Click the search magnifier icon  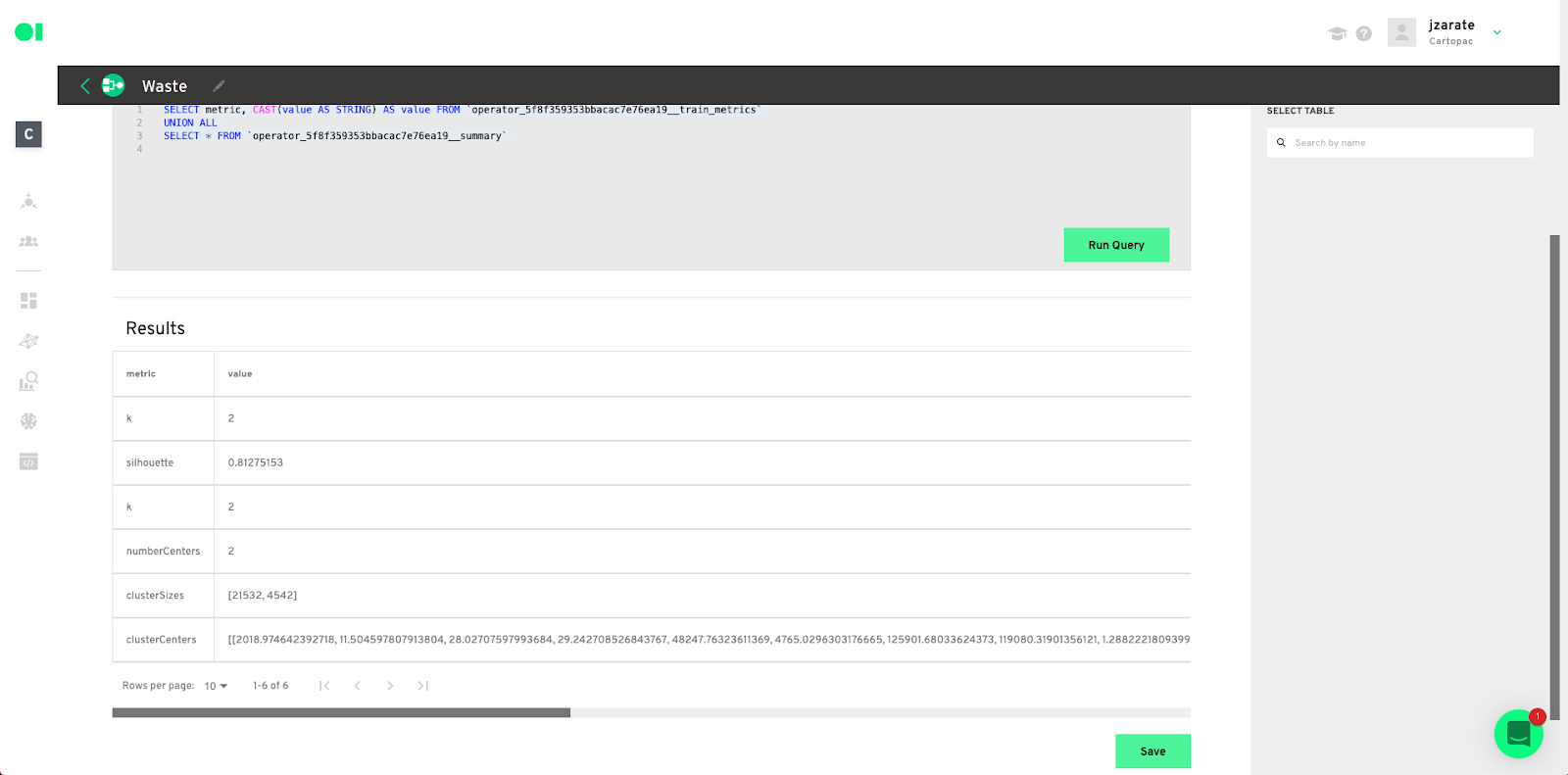[1281, 143]
